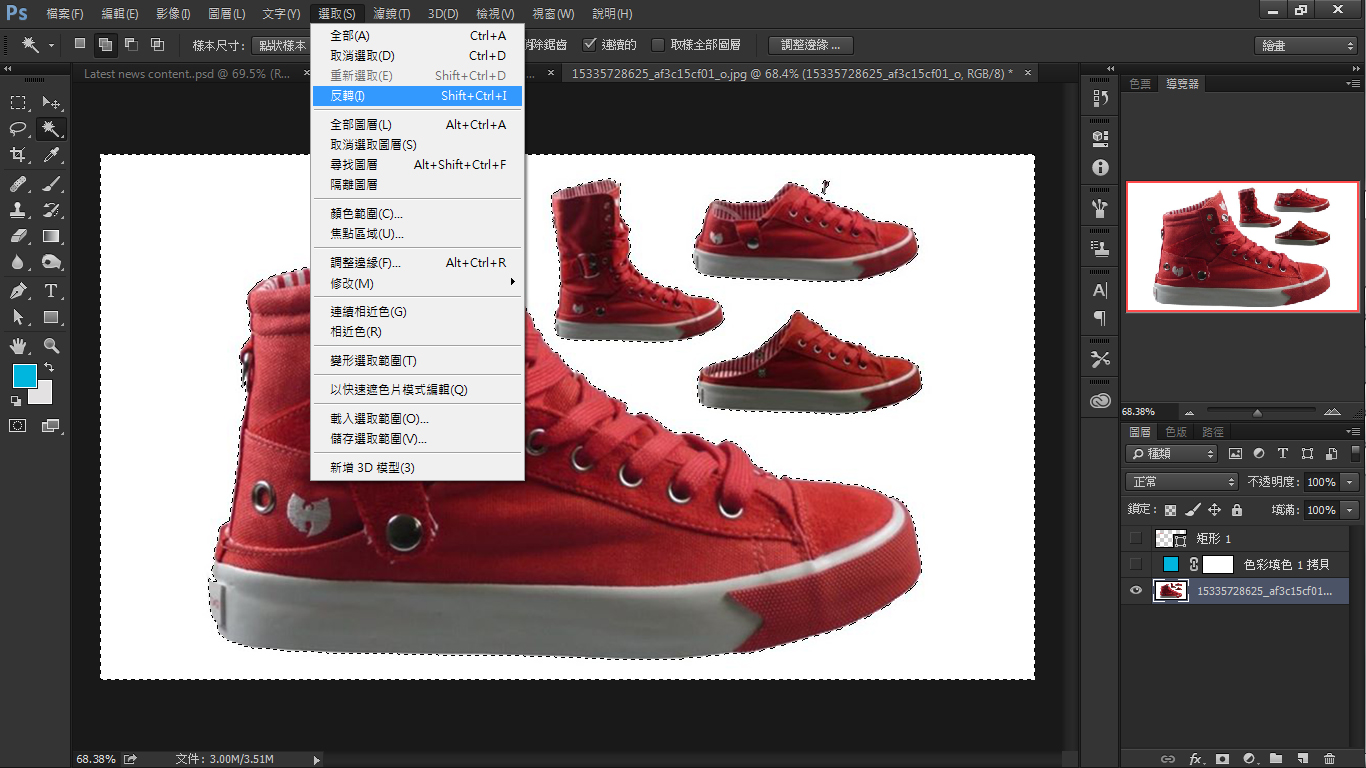Hide the 15335728625_af3c15cf01 layer
The height and width of the screenshot is (768, 1366).
[x=1135, y=590]
